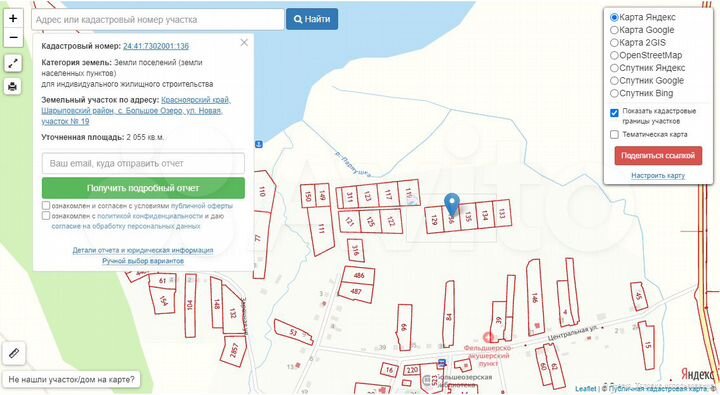Click the bus stop icon on Центральная ул.

(x=442, y=363)
